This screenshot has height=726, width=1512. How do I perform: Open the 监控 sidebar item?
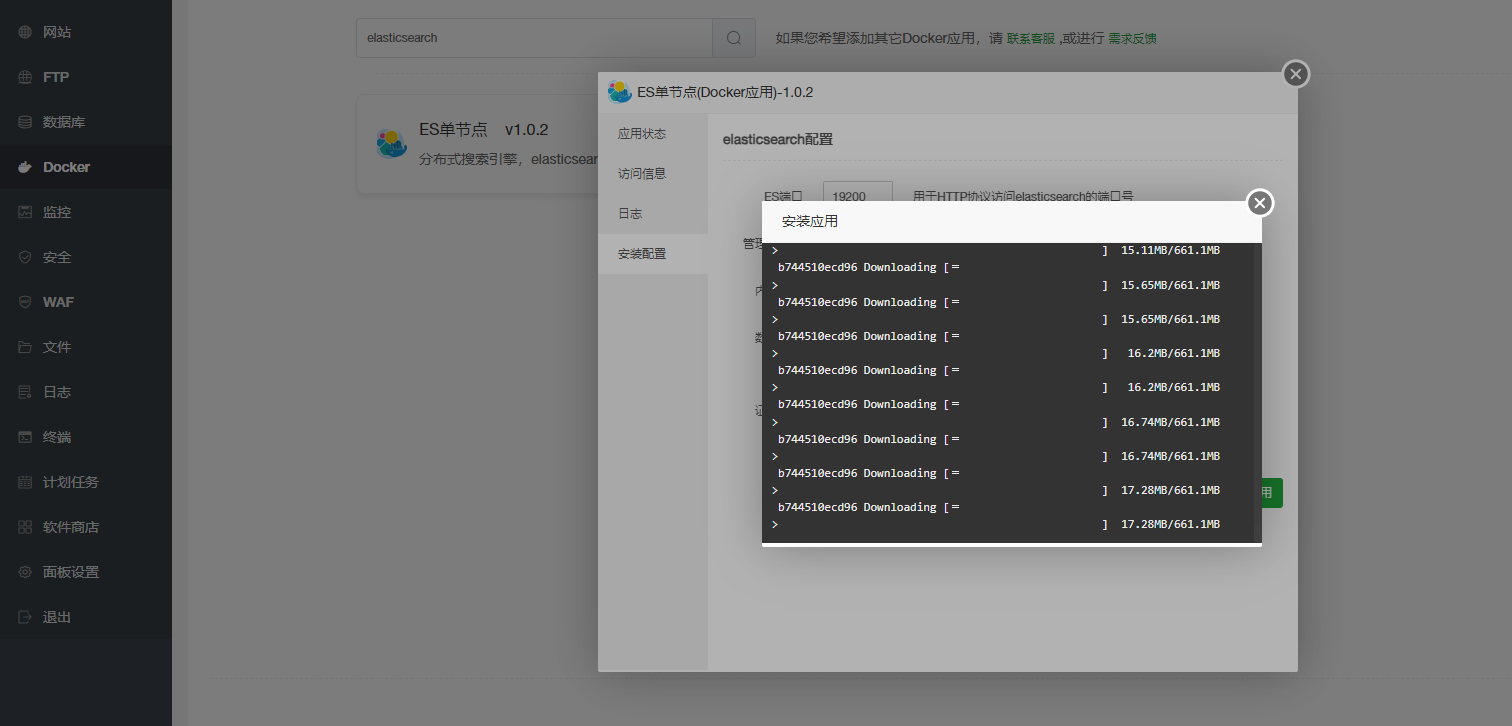86,212
